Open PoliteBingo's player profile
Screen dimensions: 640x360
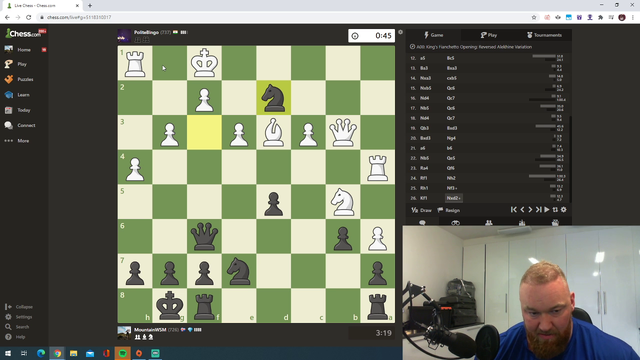[x=146, y=32]
